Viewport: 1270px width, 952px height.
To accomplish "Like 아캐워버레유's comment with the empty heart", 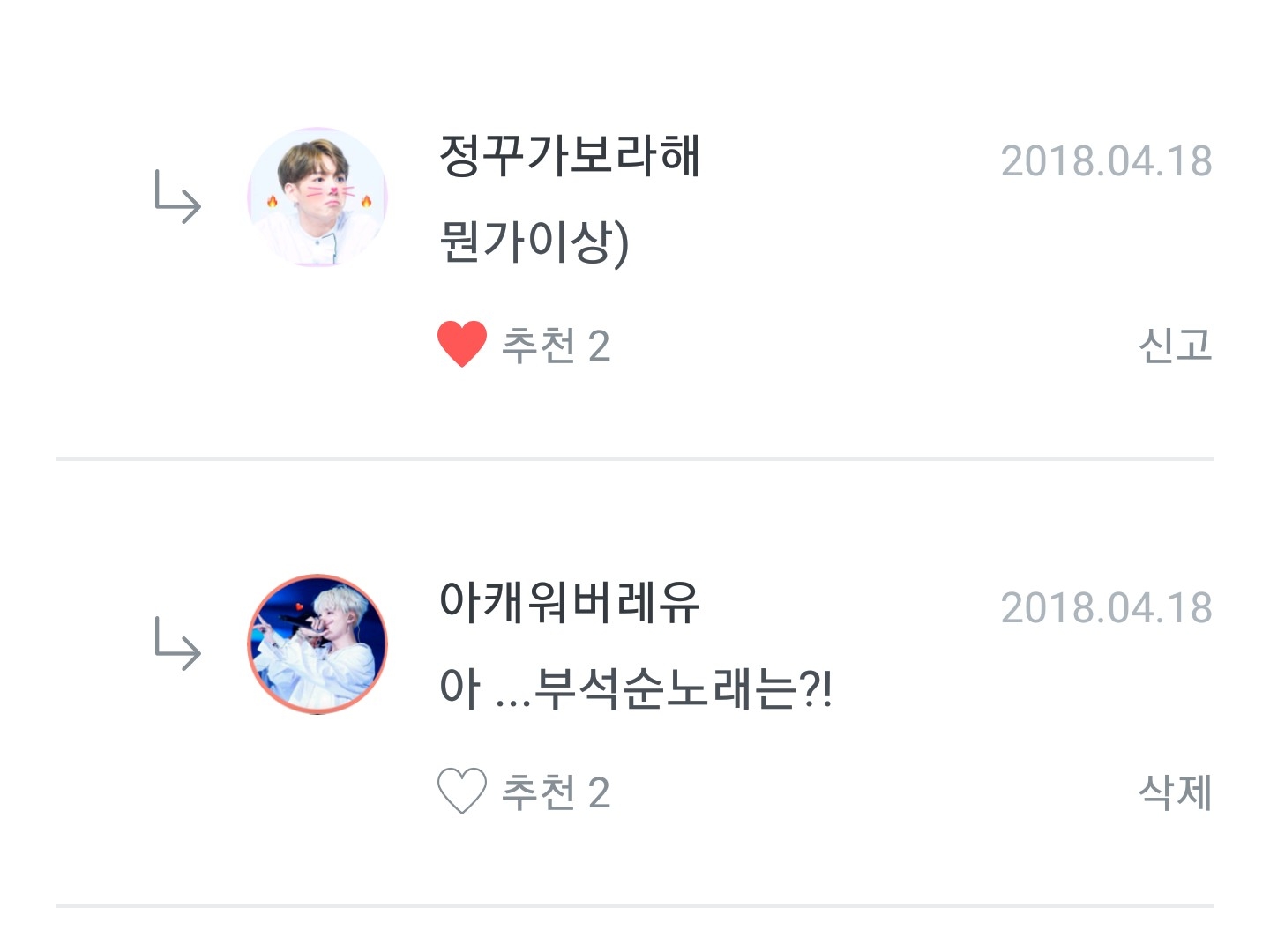I will pyautogui.click(x=461, y=791).
